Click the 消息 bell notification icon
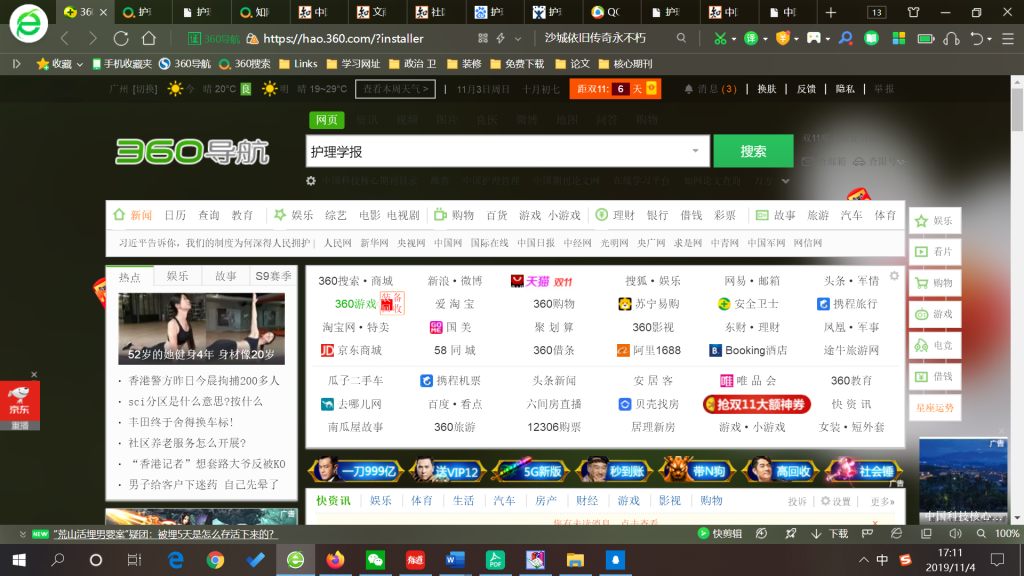Viewport: 1024px width, 576px height. 688,89
